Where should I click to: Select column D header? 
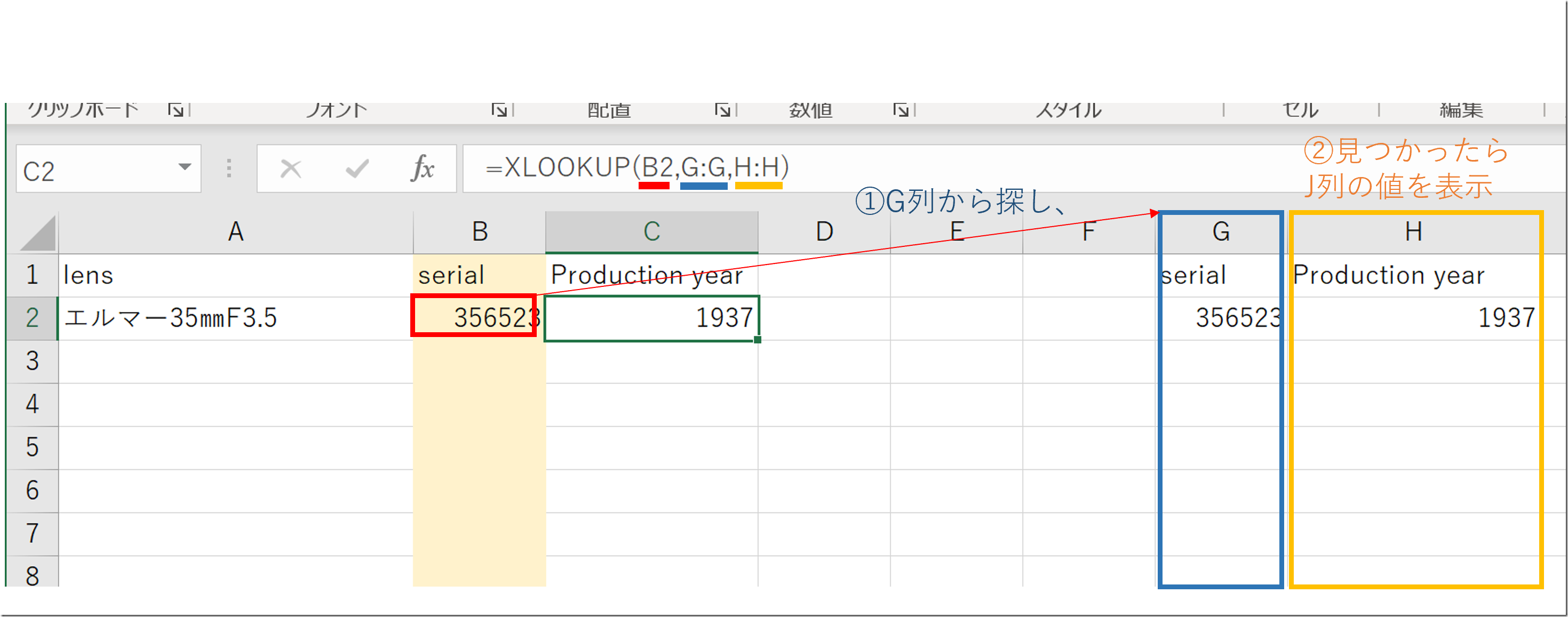pyautogui.click(x=824, y=232)
